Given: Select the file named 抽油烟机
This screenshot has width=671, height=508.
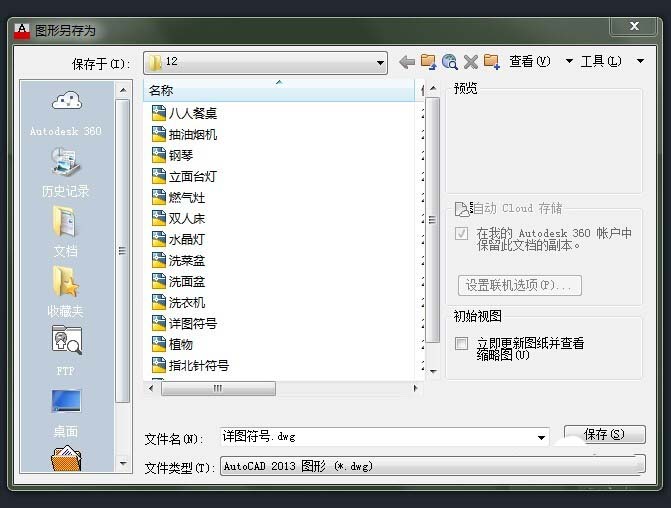Looking at the screenshot, I should pos(193,134).
